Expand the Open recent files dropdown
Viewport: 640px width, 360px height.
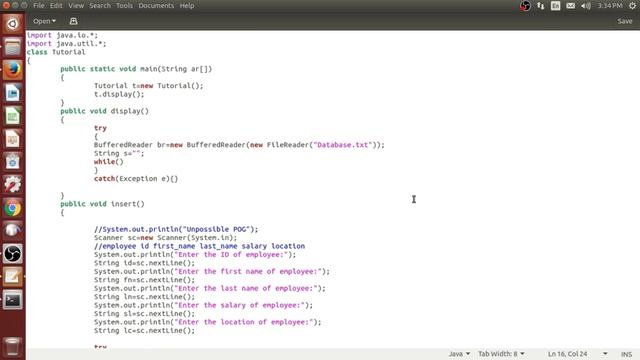click(44, 21)
